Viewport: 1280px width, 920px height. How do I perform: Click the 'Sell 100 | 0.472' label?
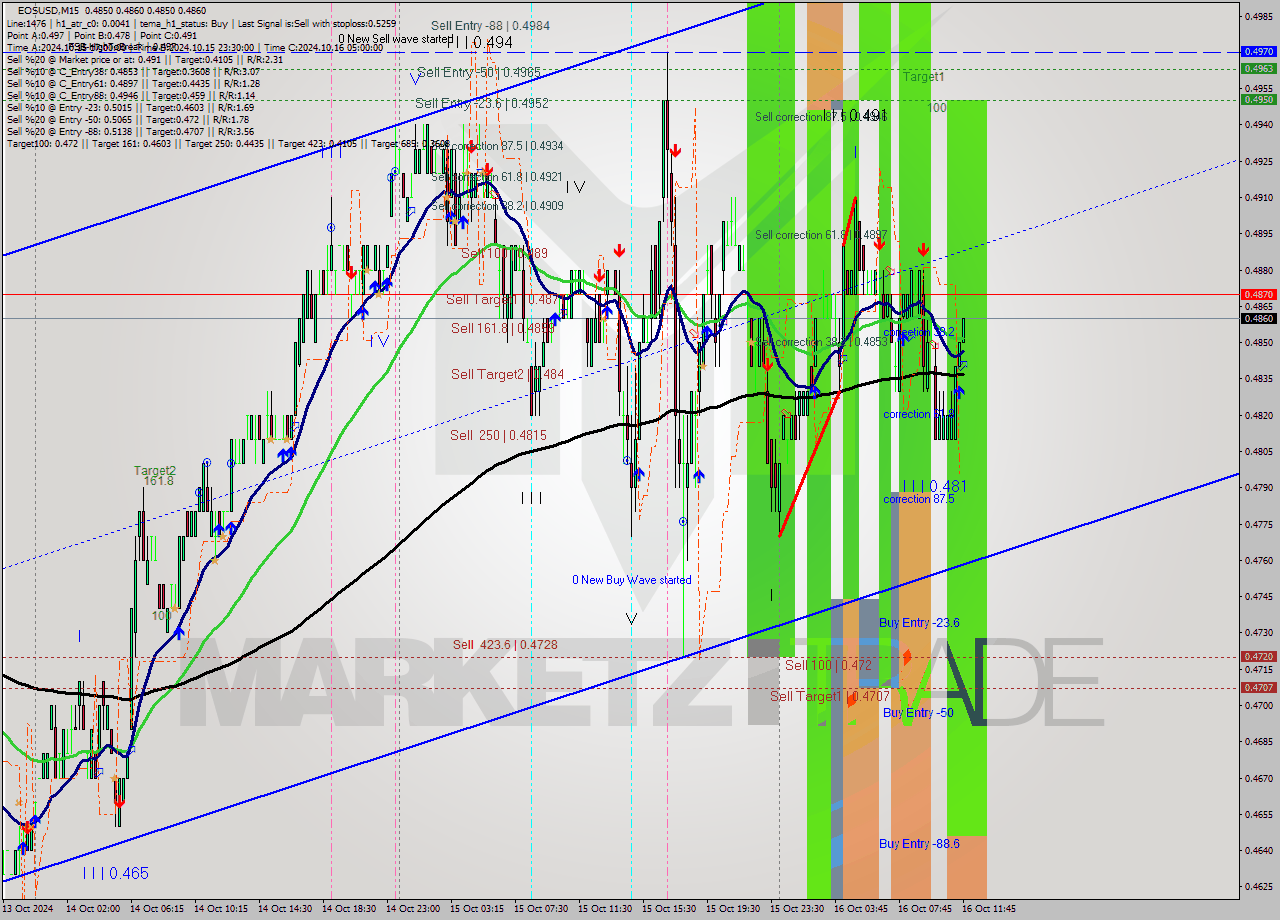pos(828,665)
